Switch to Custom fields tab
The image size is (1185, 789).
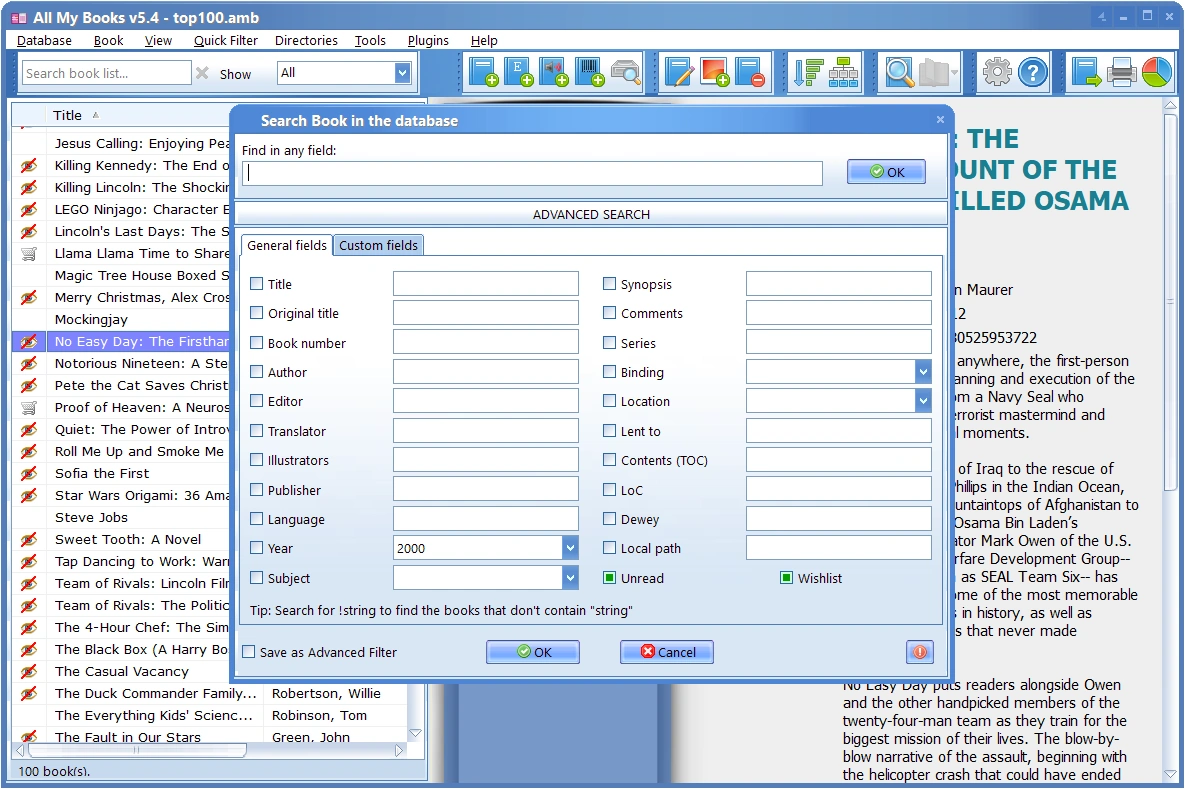point(379,245)
